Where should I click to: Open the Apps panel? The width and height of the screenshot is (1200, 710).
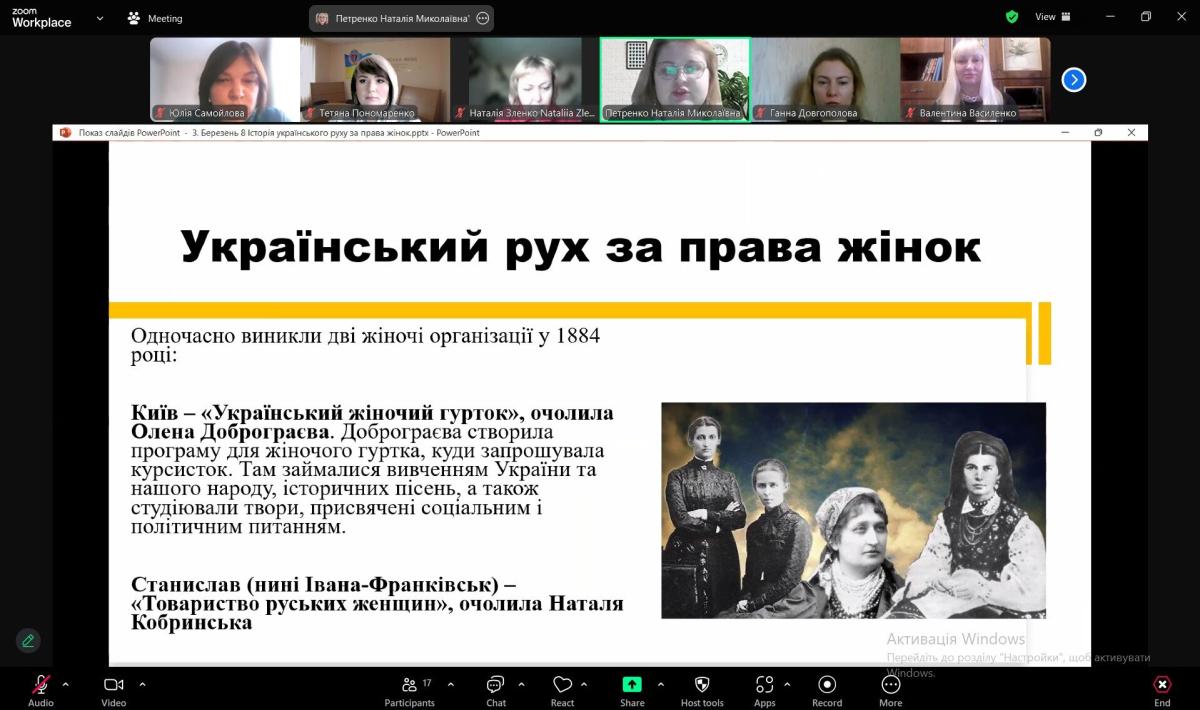(x=764, y=686)
